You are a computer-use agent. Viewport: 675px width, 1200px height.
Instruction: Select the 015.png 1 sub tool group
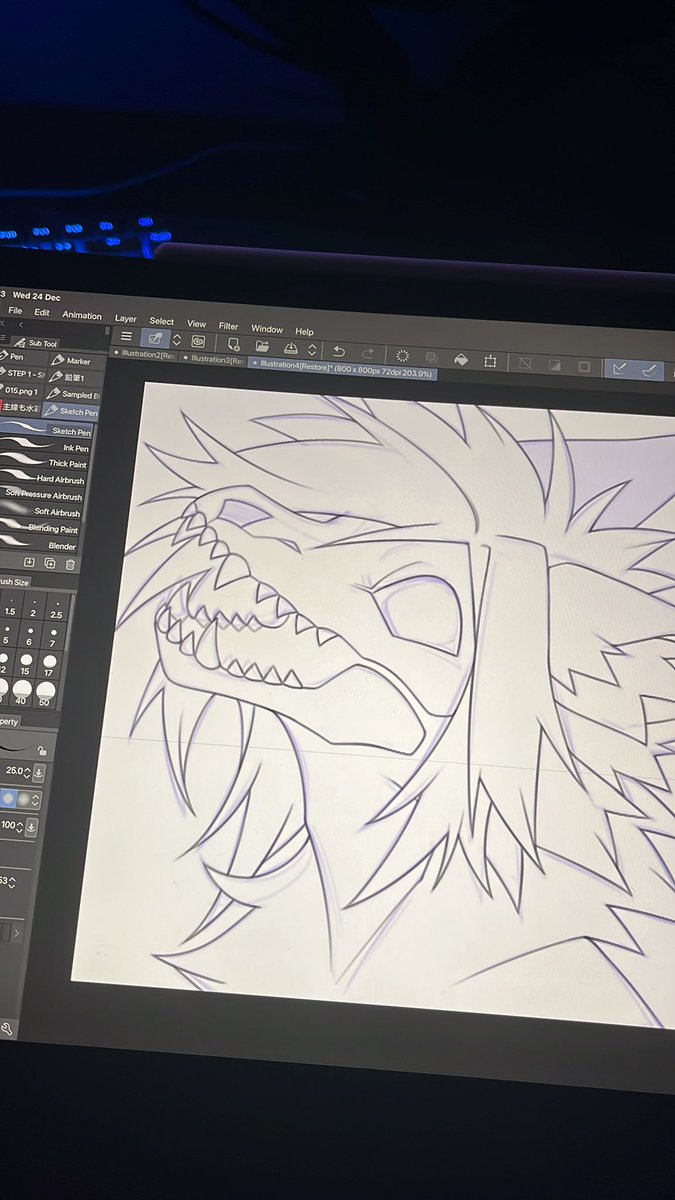pyautogui.click(x=22, y=390)
